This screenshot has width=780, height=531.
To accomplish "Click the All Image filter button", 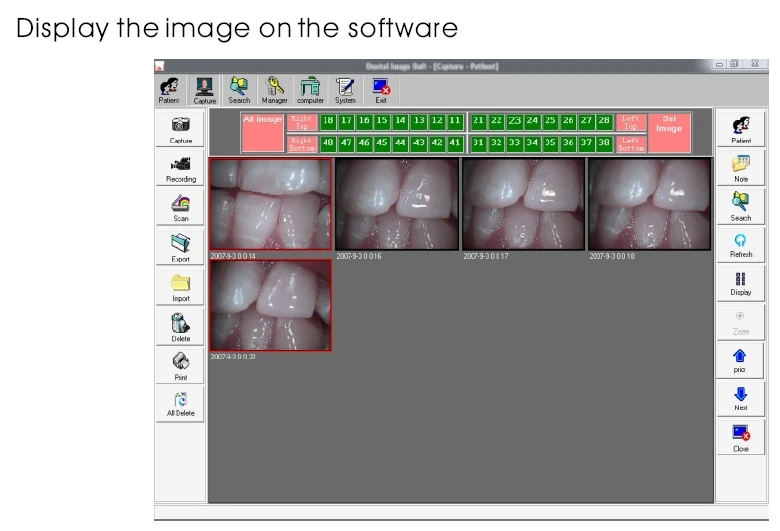I will [263, 132].
